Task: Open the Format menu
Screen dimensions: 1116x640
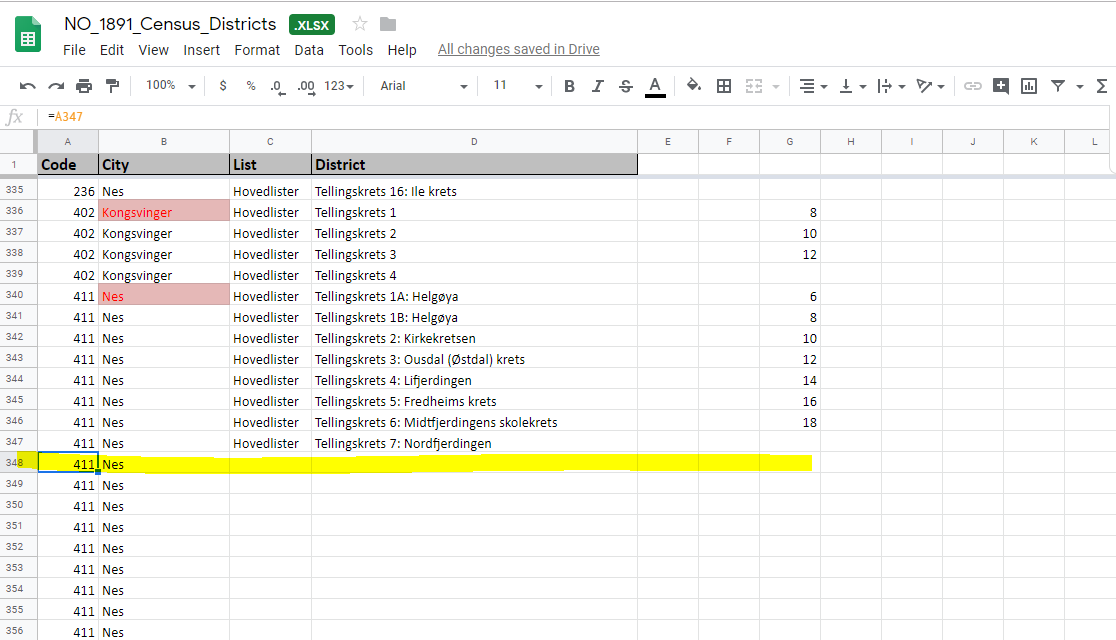Action: [x=257, y=50]
